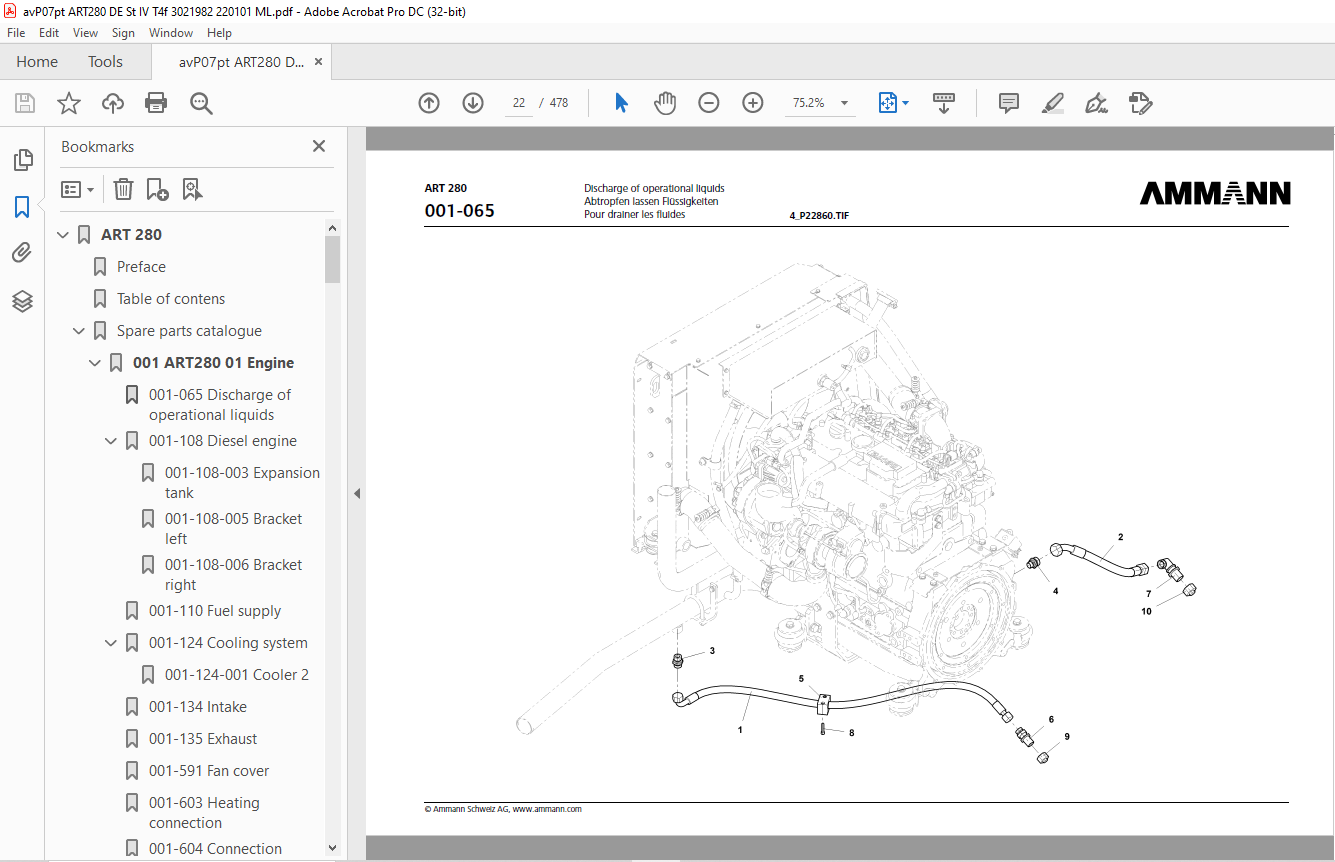Viewport: 1335px width, 862px height.
Task: Click the bookmarks scrollbar thumb
Action: click(333, 260)
